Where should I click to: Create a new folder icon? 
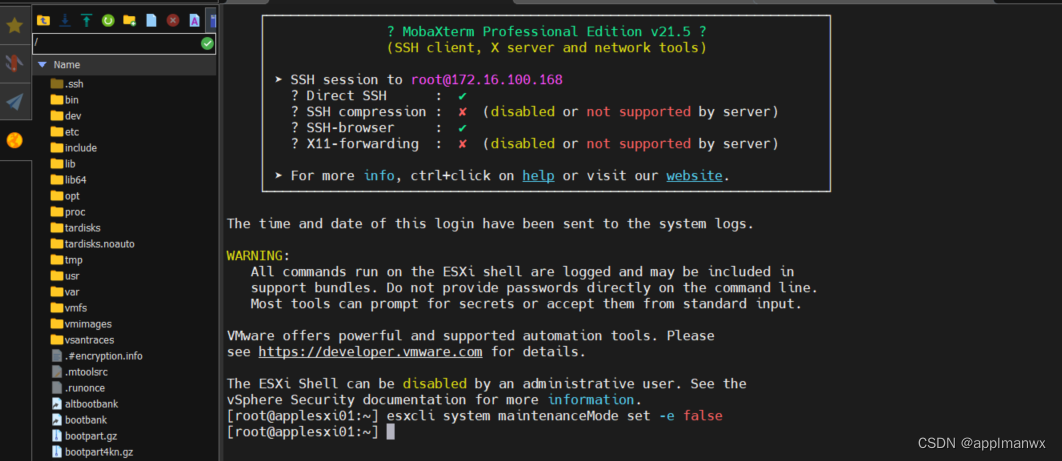(x=129, y=20)
